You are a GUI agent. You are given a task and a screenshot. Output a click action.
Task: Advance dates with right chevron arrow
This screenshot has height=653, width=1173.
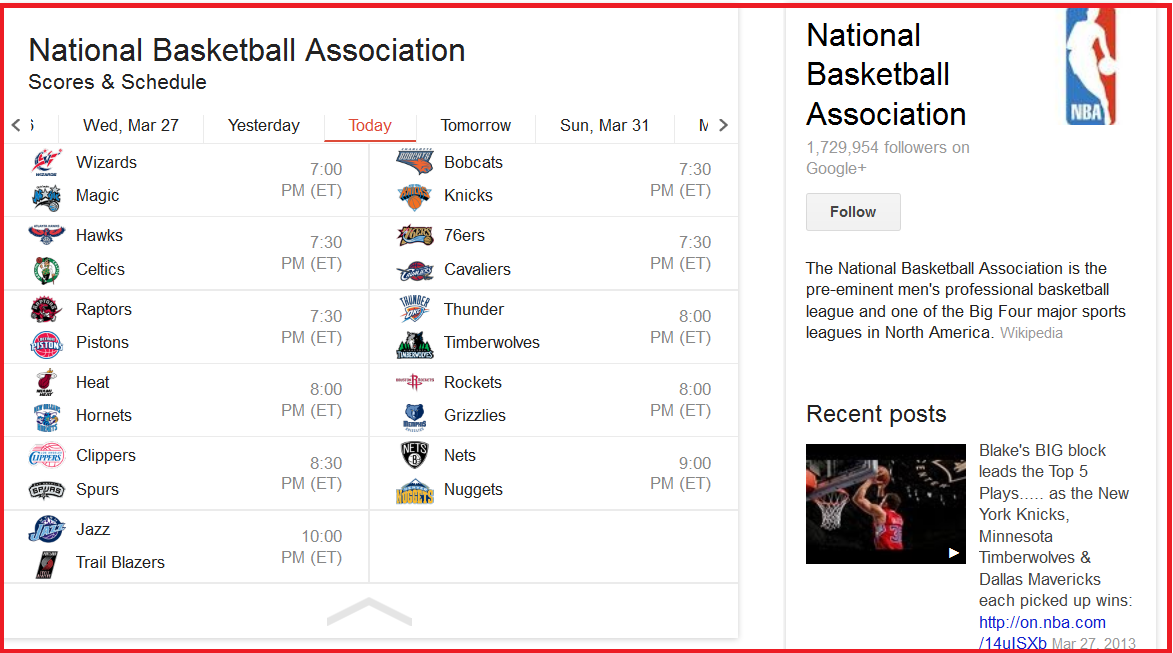[723, 125]
